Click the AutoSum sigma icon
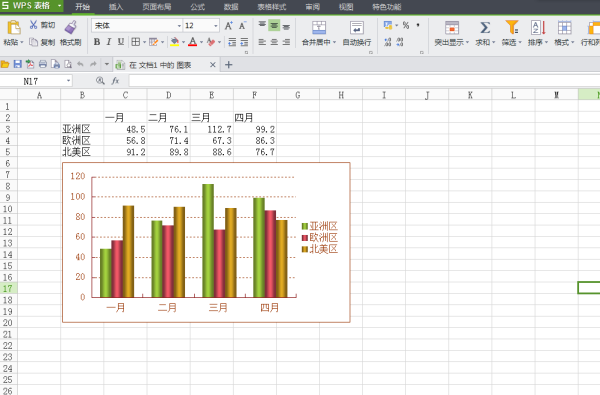 tap(485, 28)
